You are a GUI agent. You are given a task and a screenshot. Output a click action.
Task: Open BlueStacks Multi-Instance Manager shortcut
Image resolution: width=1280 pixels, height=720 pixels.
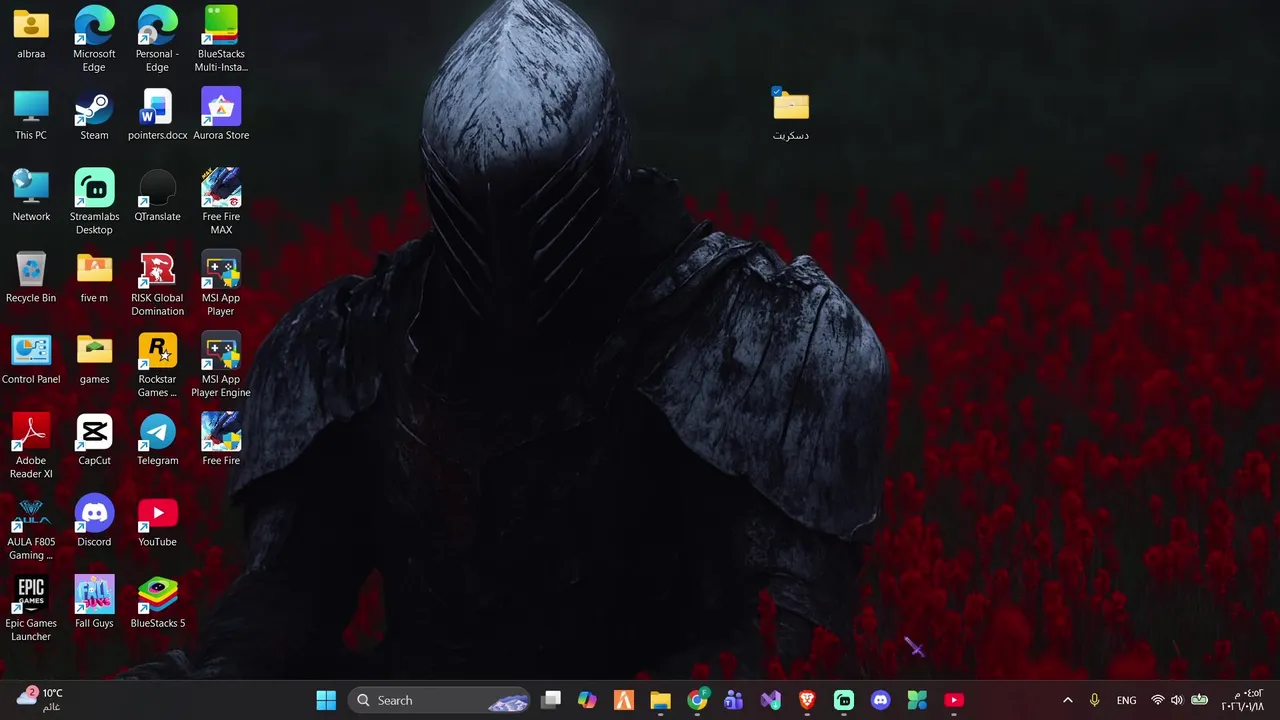(221, 40)
